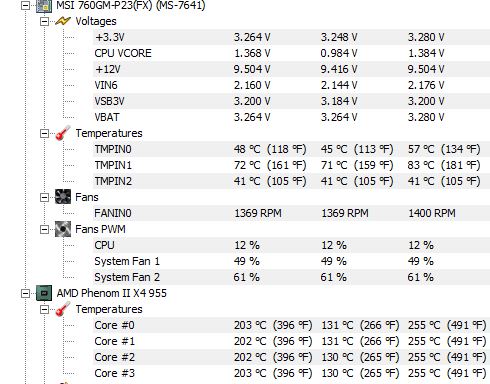
Task: Select the Core #0 temperature row
Action: pos(291,325)
